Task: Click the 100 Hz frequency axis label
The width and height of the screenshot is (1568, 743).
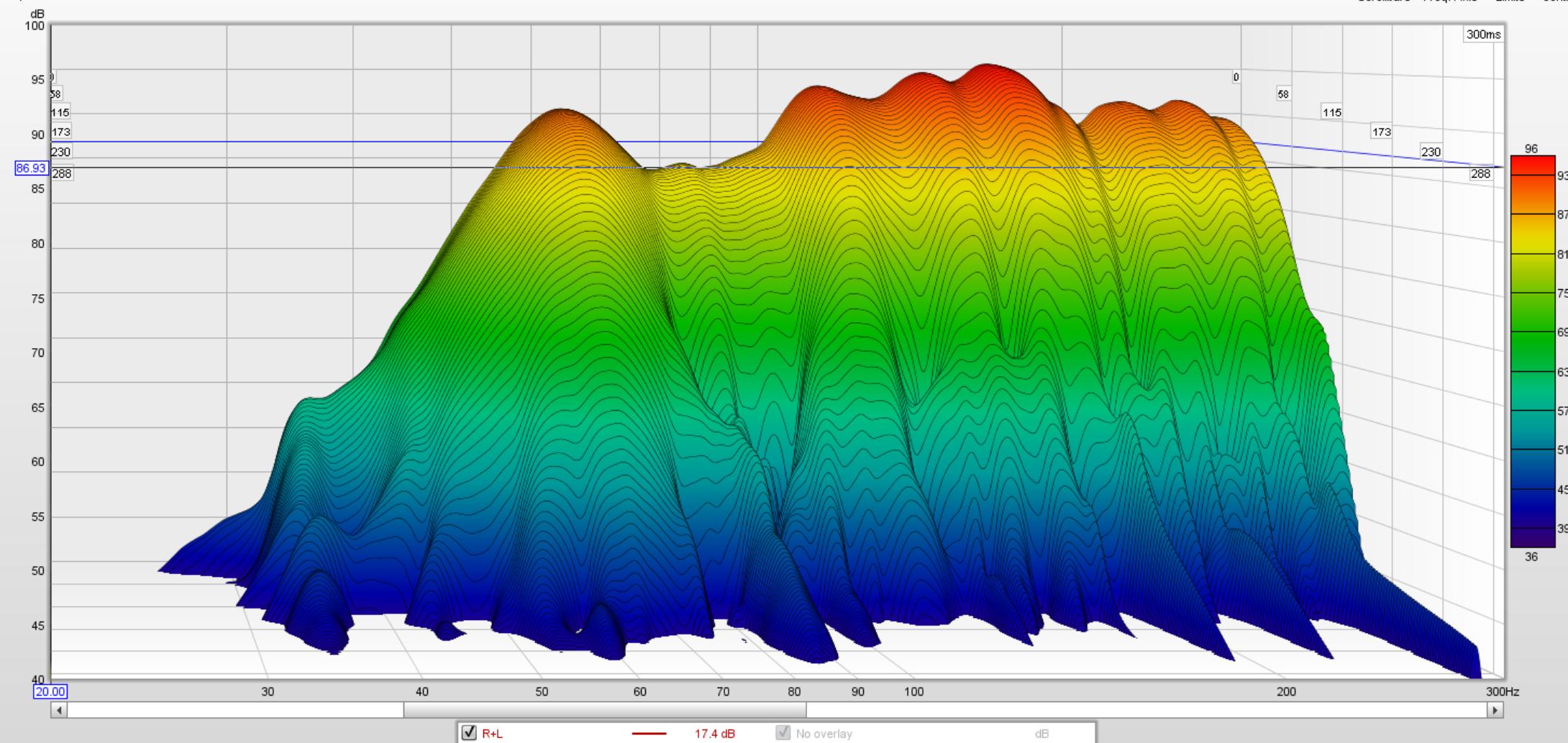Action: coord(913,691)
